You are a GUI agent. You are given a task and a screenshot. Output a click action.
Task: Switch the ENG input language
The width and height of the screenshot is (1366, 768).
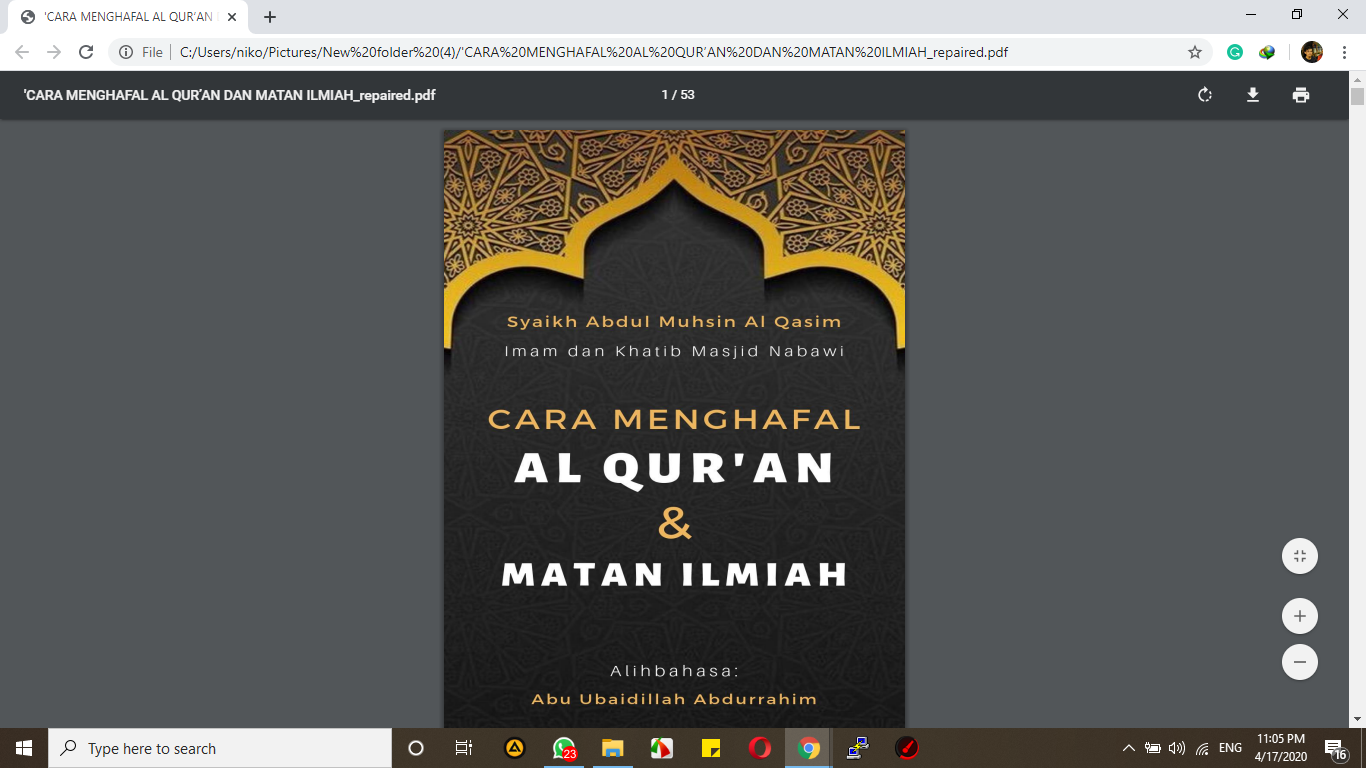tap(1230, 748)
